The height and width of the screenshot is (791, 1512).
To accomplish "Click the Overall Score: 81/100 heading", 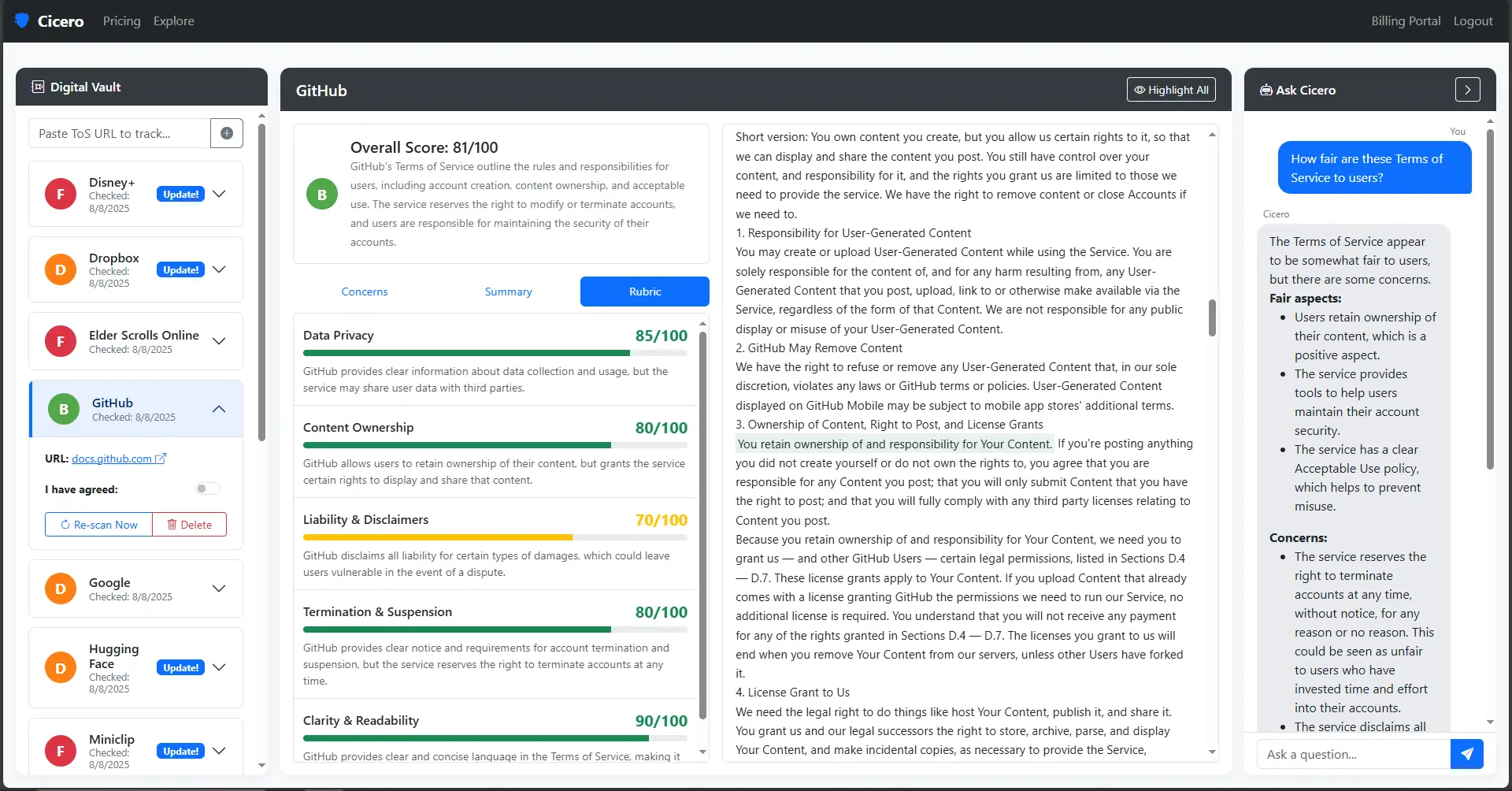I will 424,147.
